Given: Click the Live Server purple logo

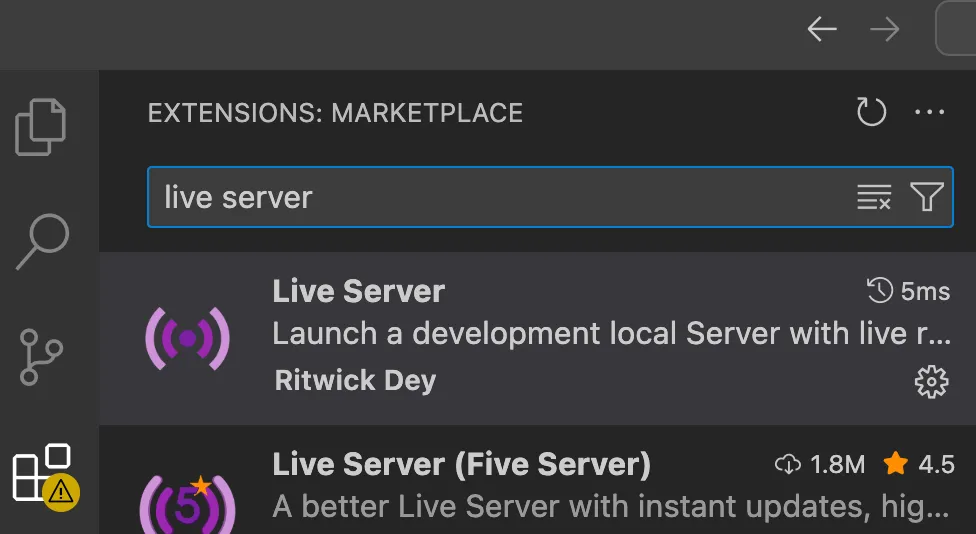Looking at the screenshot, I should (187, 339).
